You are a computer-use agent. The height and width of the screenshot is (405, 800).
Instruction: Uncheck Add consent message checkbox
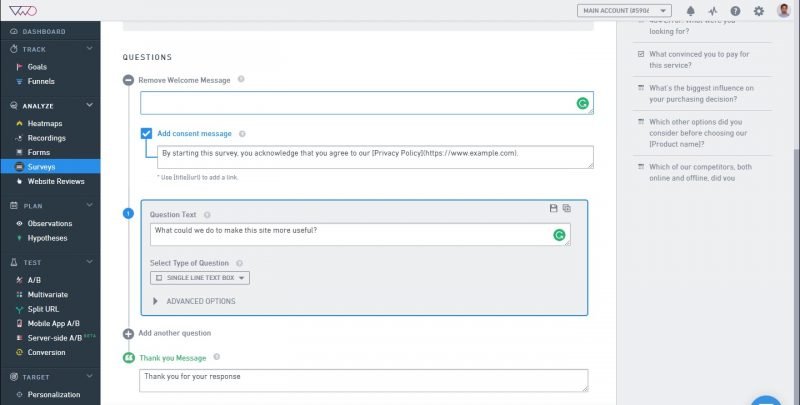[x=146, y=133]
